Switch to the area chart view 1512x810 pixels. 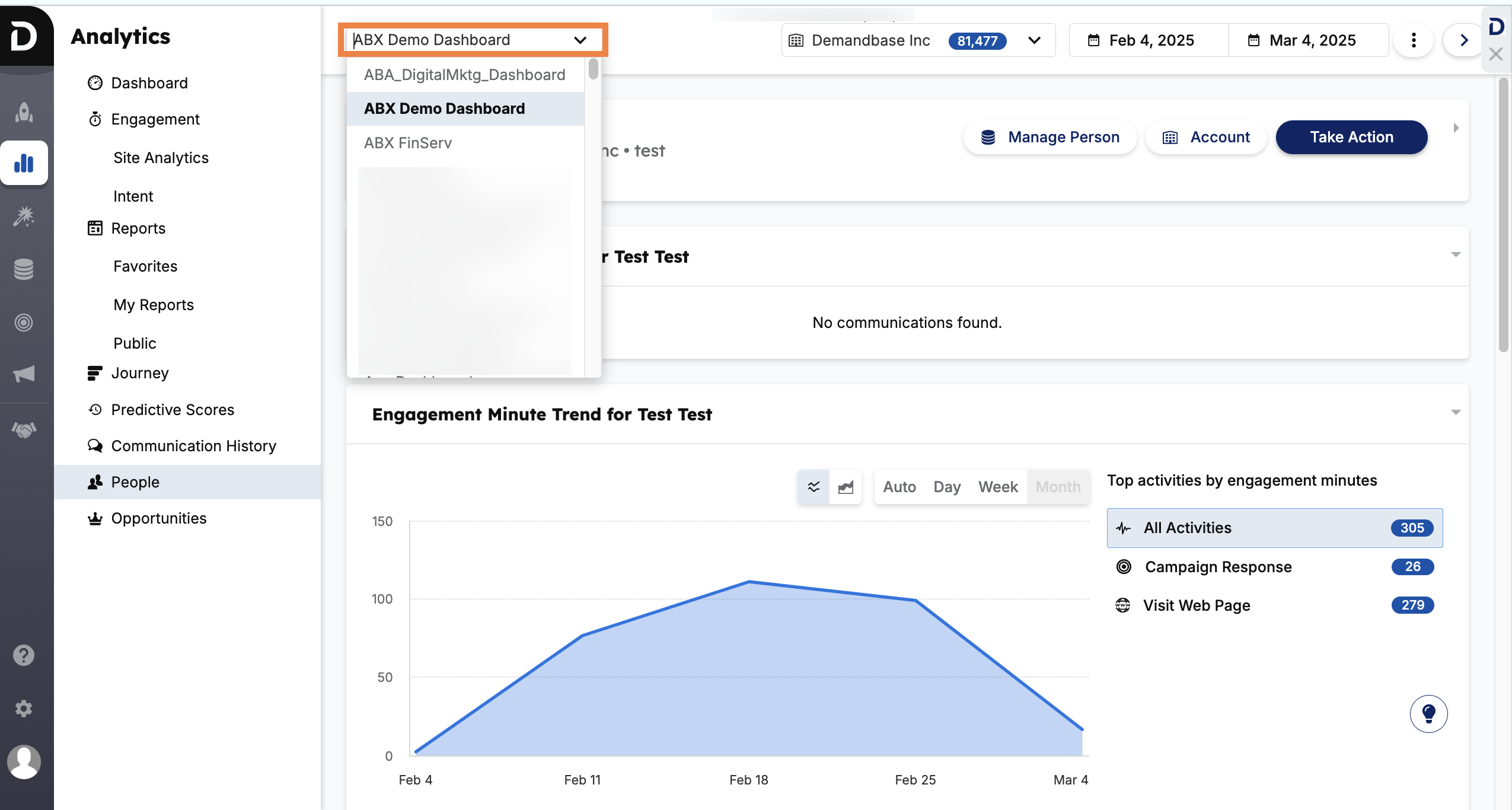pyautogui.click(x=846, y=487)
